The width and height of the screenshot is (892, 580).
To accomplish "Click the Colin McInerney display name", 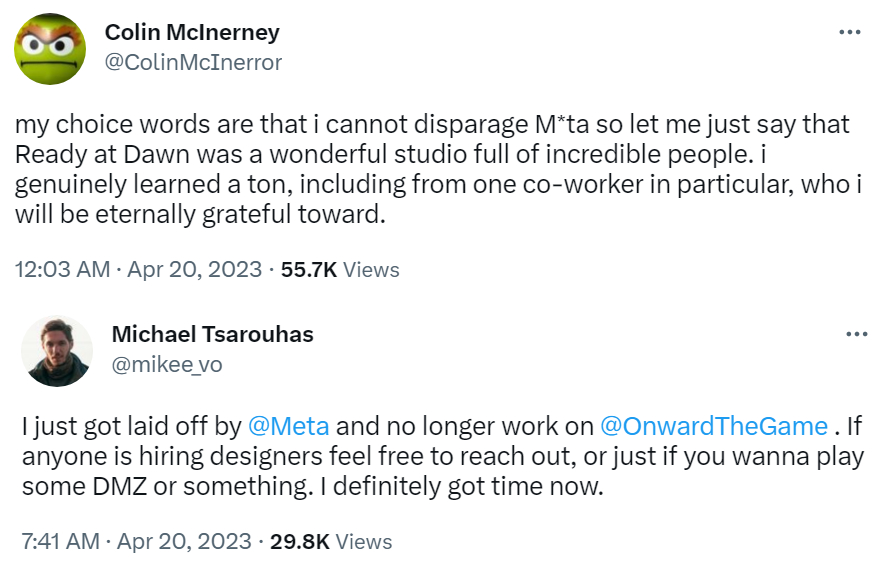I will tap(192, 32).
